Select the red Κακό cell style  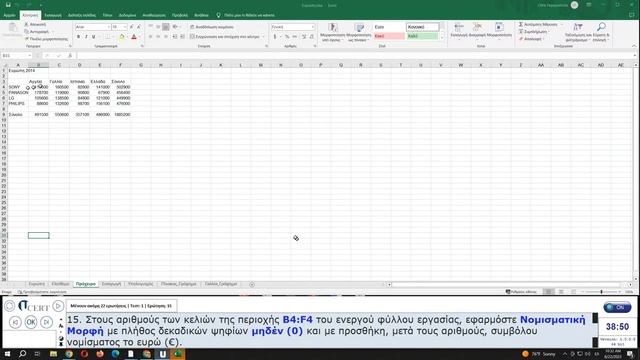pos(389,36)
